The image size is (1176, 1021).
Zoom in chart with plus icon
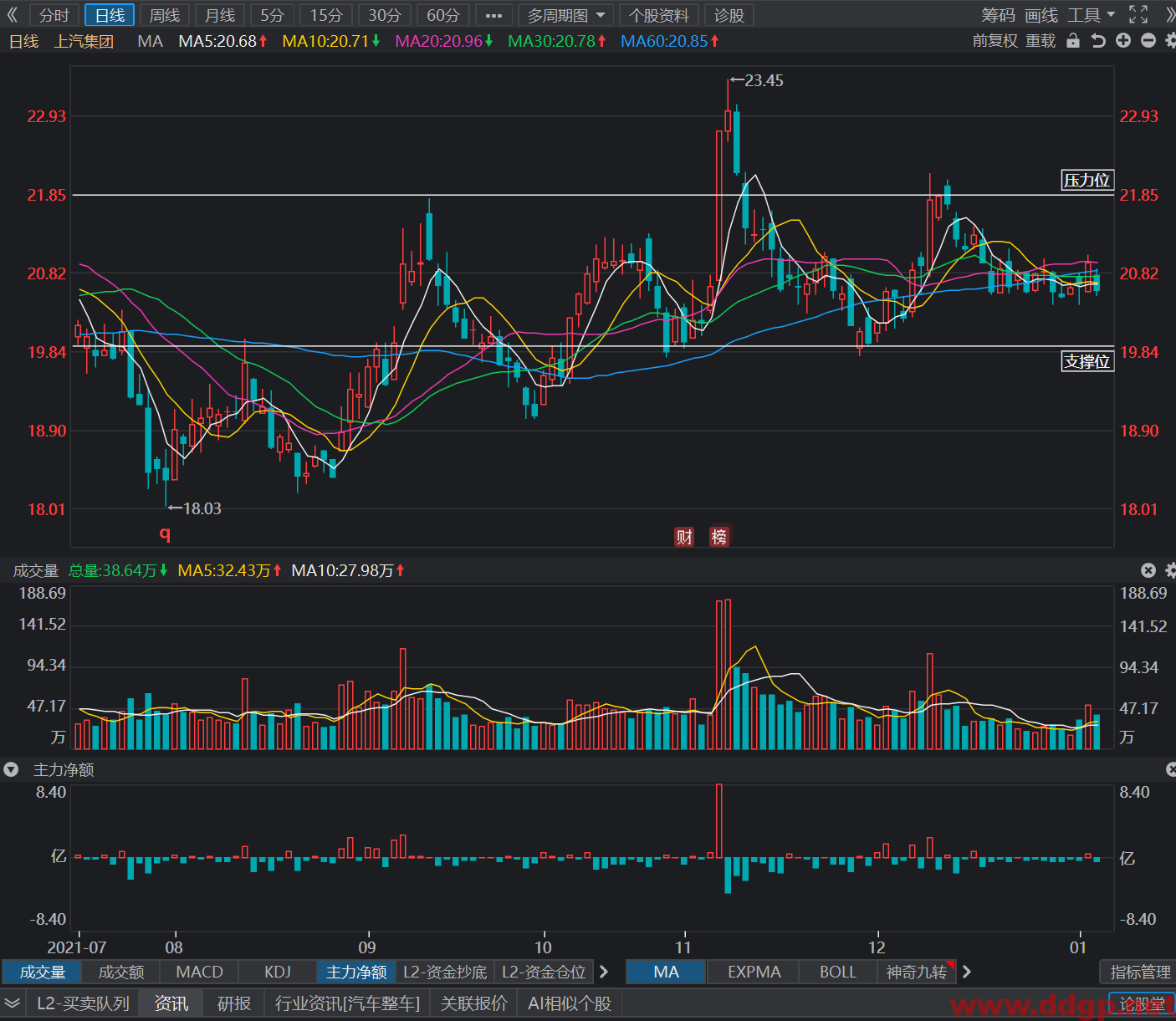click(x=1123, y=40)
